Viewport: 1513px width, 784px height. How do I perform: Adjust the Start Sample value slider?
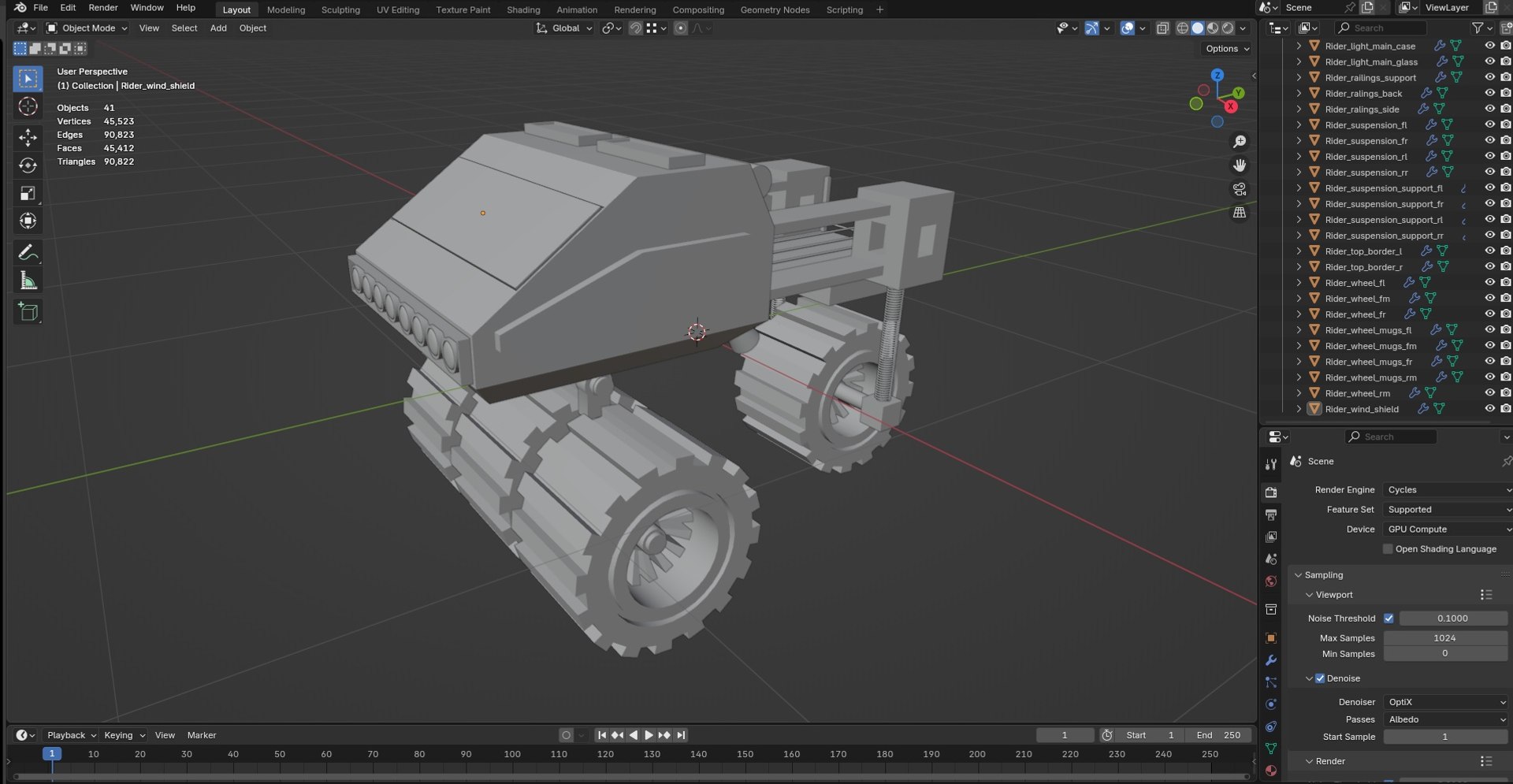tap(1445, 737)
